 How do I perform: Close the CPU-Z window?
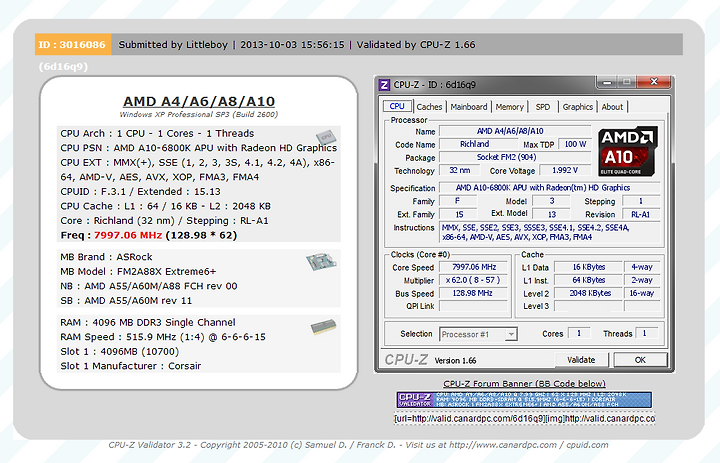(654, 82)
